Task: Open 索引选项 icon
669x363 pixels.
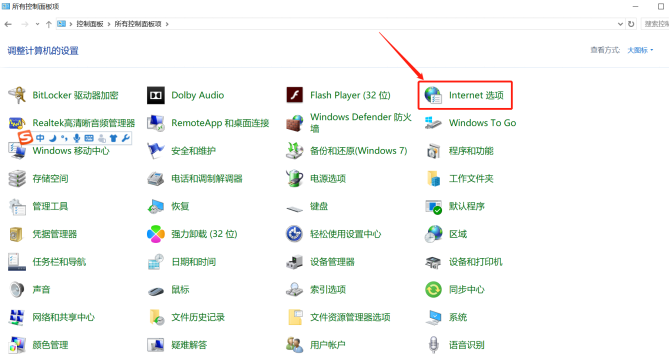Action: (x=294, y=290)
